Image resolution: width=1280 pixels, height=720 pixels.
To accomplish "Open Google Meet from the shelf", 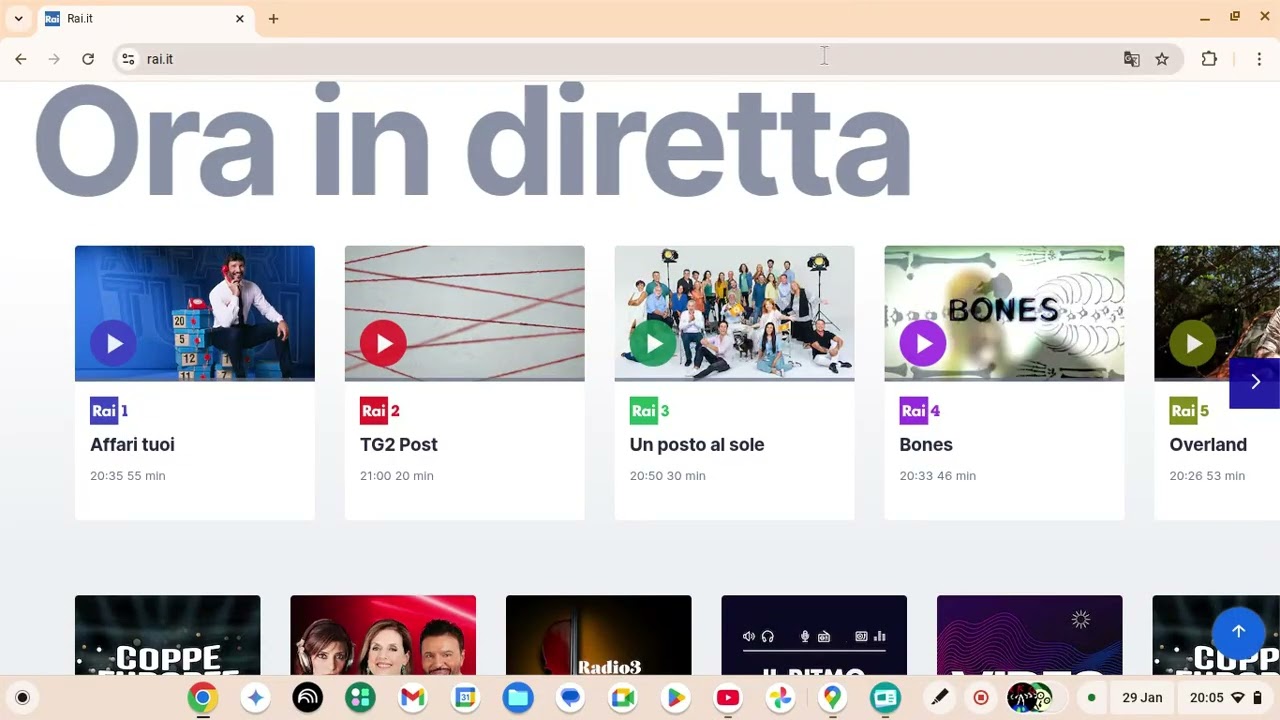I will (x=623, y=698).
